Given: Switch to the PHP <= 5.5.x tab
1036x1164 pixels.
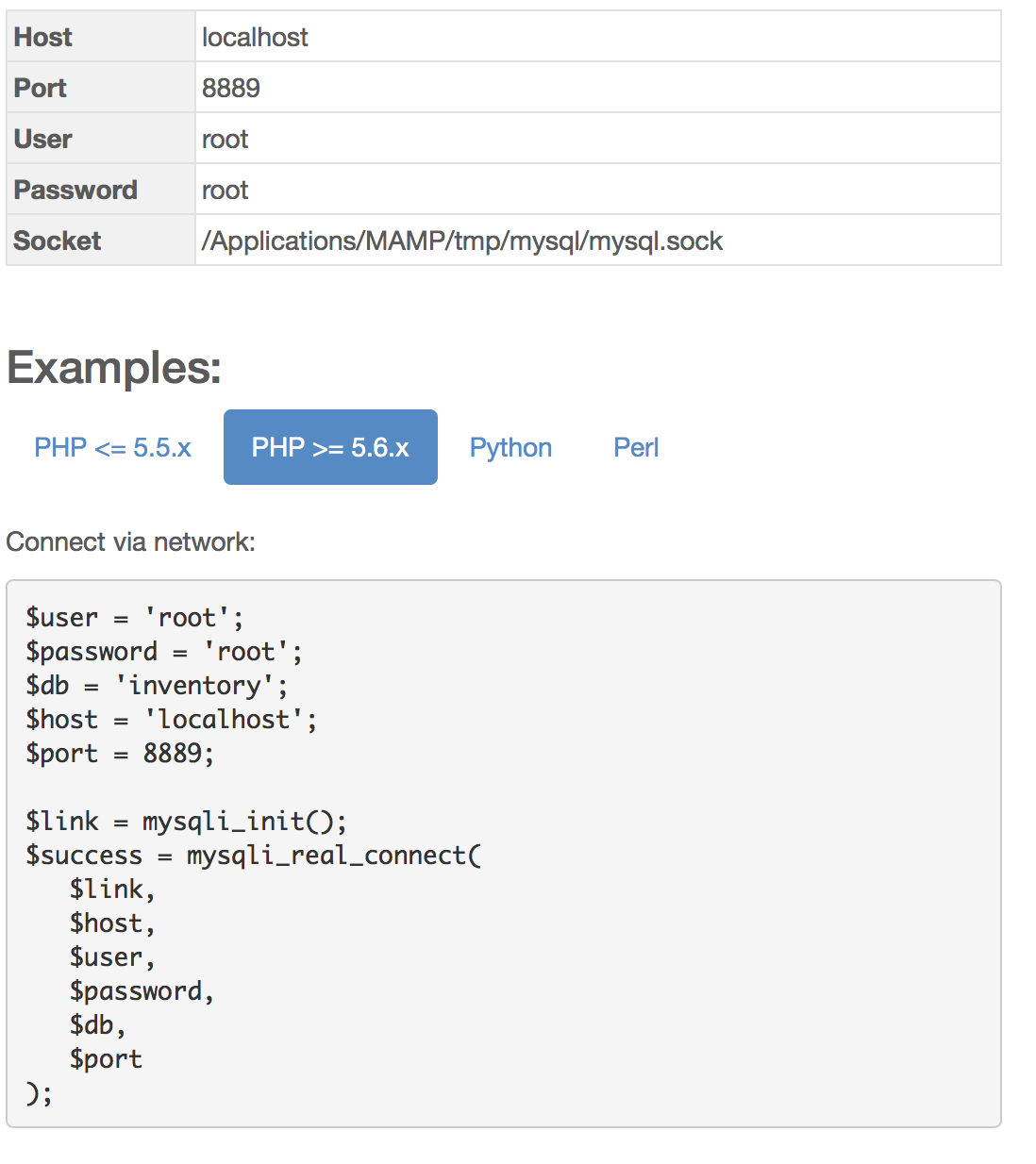Looking at the screenshot, I should tap(112, 447).
